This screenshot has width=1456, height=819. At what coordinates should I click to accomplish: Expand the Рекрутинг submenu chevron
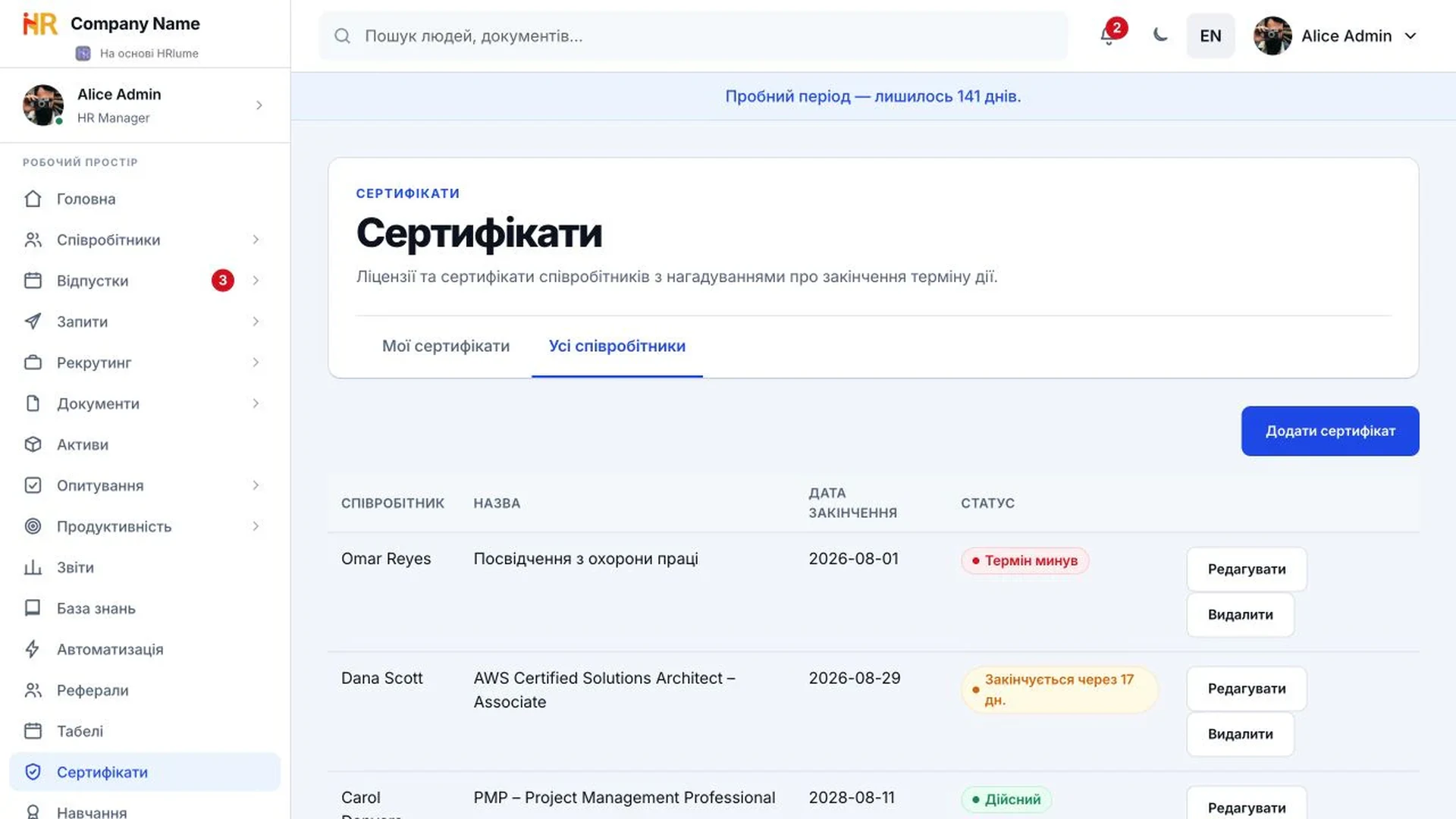point(256,362)
